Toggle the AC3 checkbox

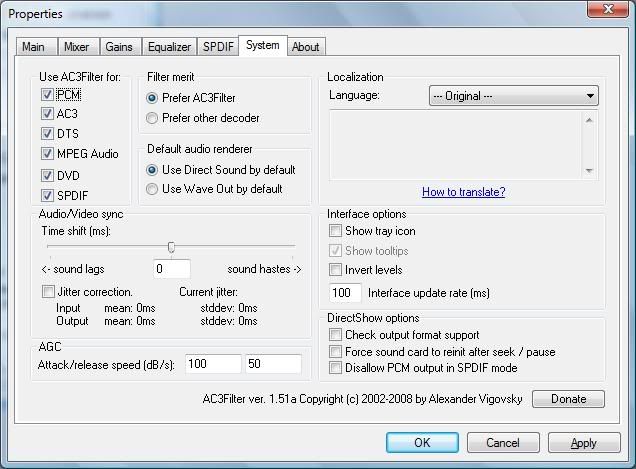[47, 113]
